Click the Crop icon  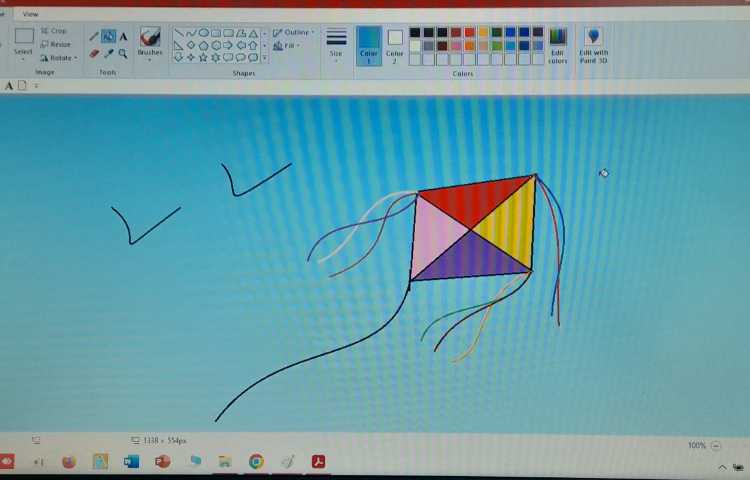click(55, 31)
